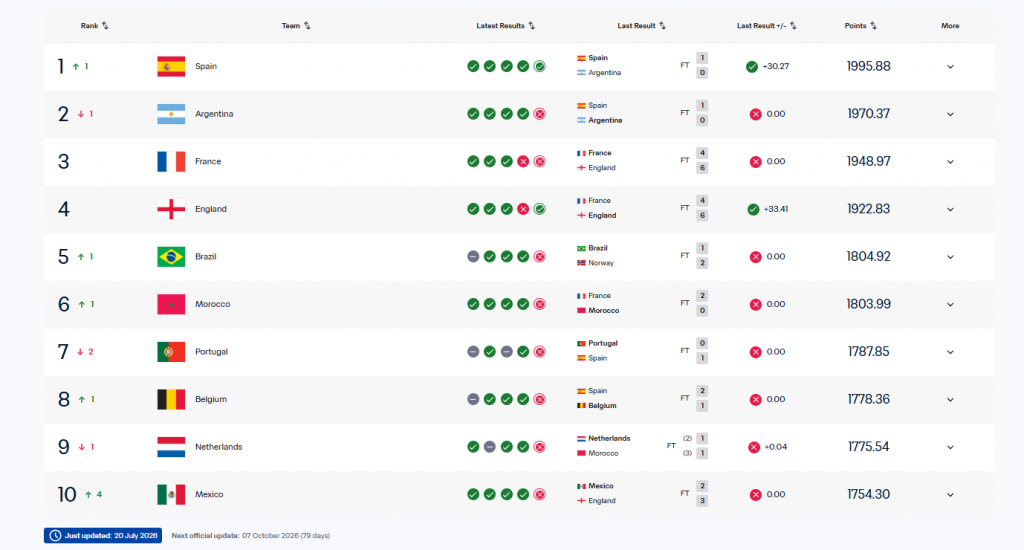Sort by Last Result +/- column
The height and width of the screenshot is (550, 1024).
click(767, 26)
